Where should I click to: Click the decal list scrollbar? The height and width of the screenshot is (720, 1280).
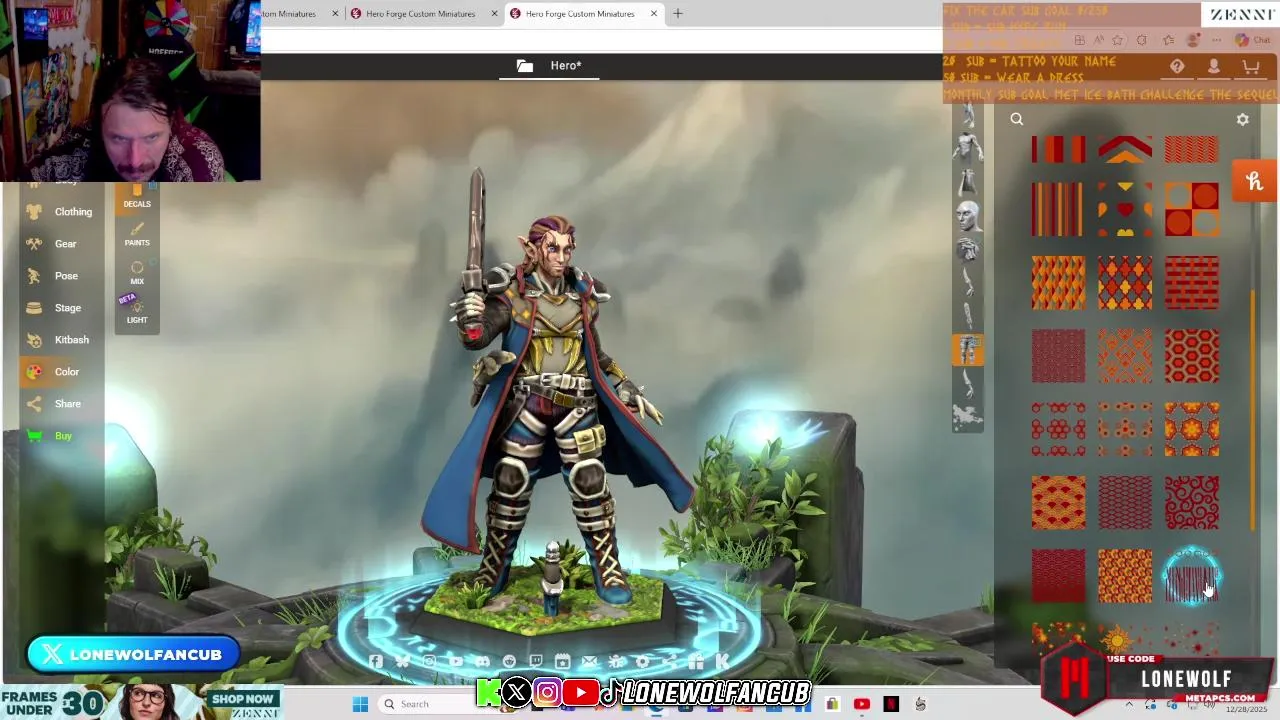[x=1253, y=410]
